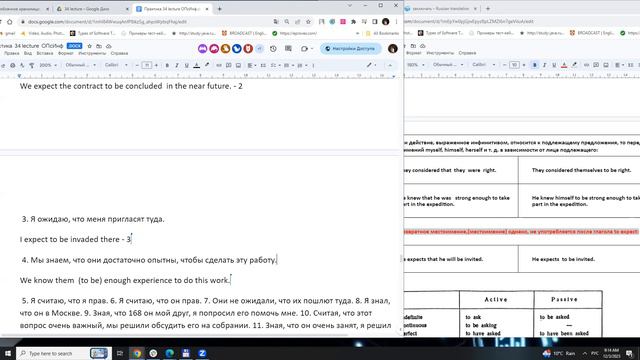Open new tab in right Chrome window
640x360 pixels.
click(x=488, y=9)
